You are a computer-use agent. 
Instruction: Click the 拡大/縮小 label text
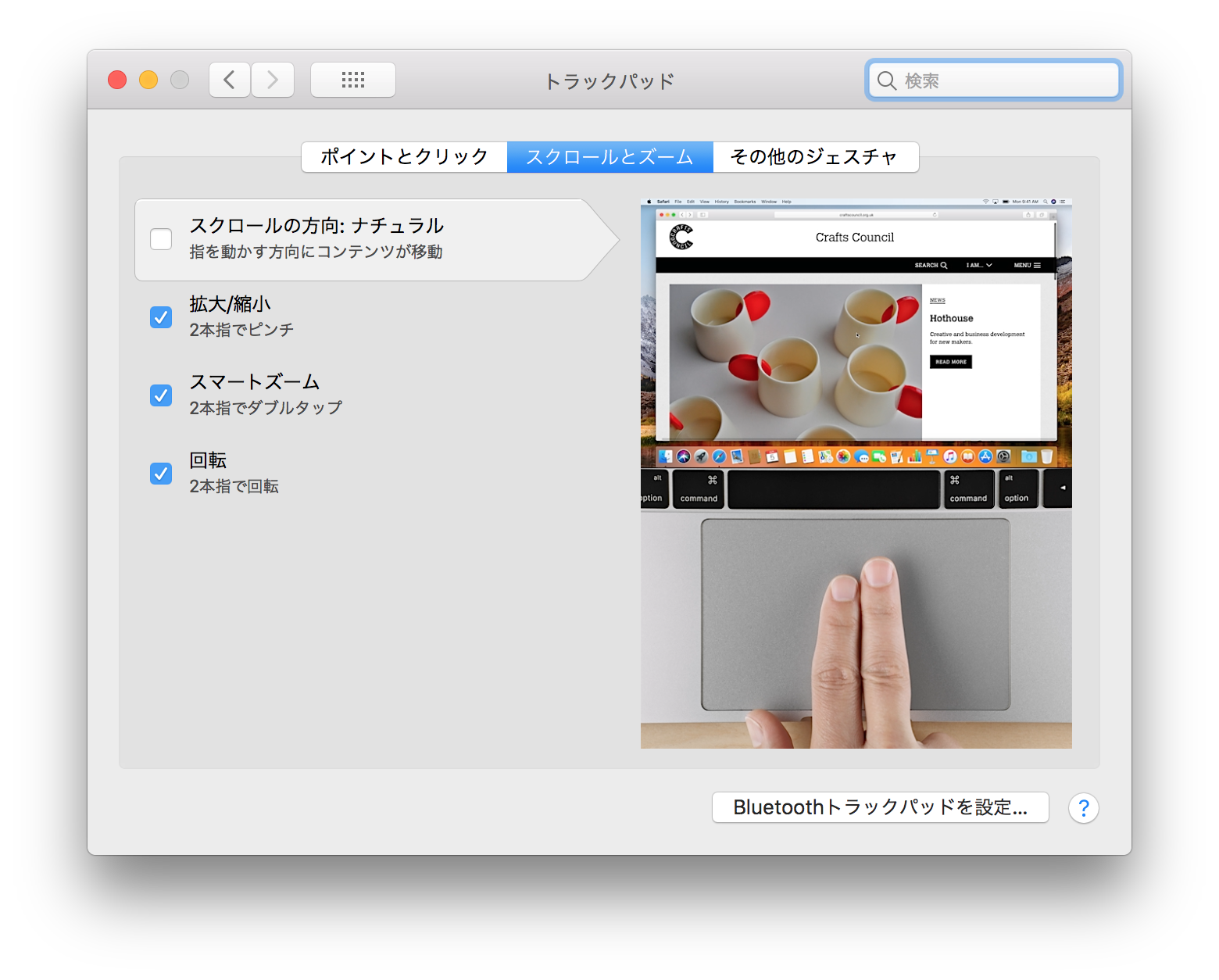[230, 304]
